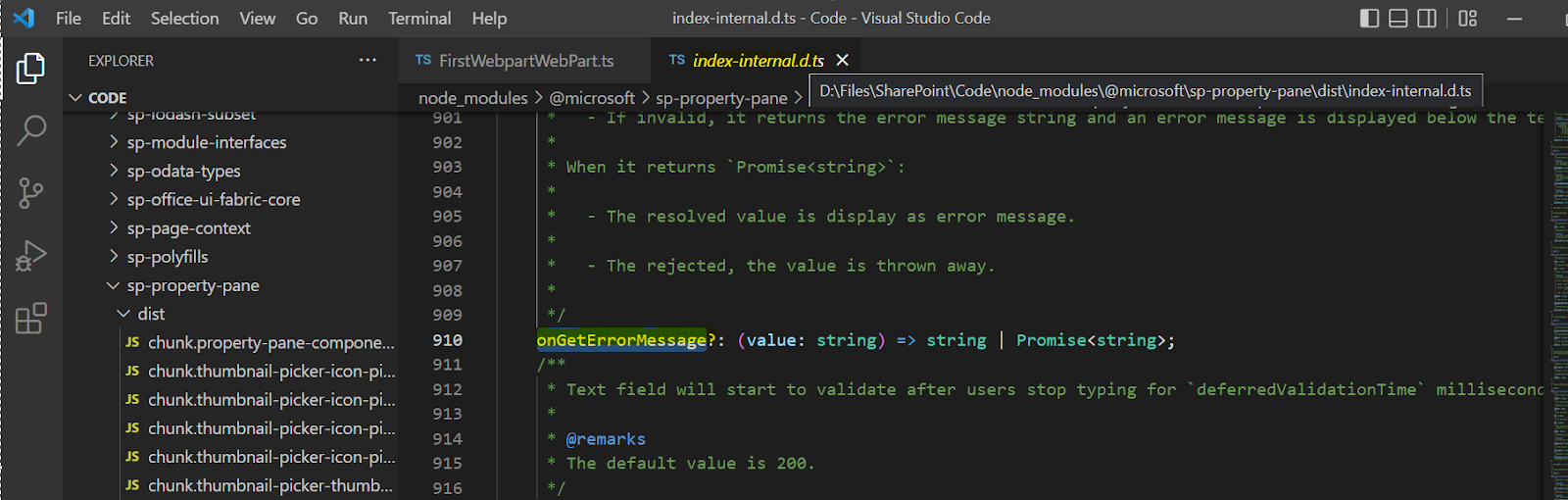Viewport: 1568px width, 500px height.
Task: Open the Go menu
Action: [307, 18]
